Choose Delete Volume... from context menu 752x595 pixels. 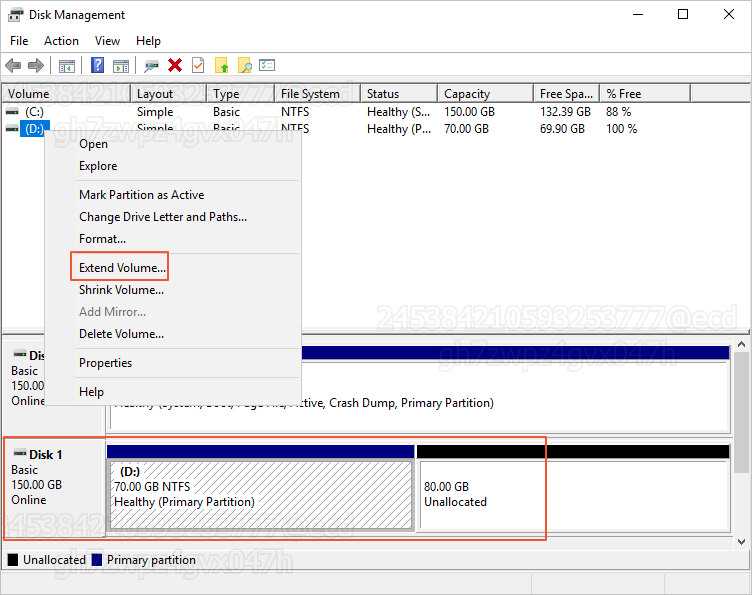(x=173, y=334)
